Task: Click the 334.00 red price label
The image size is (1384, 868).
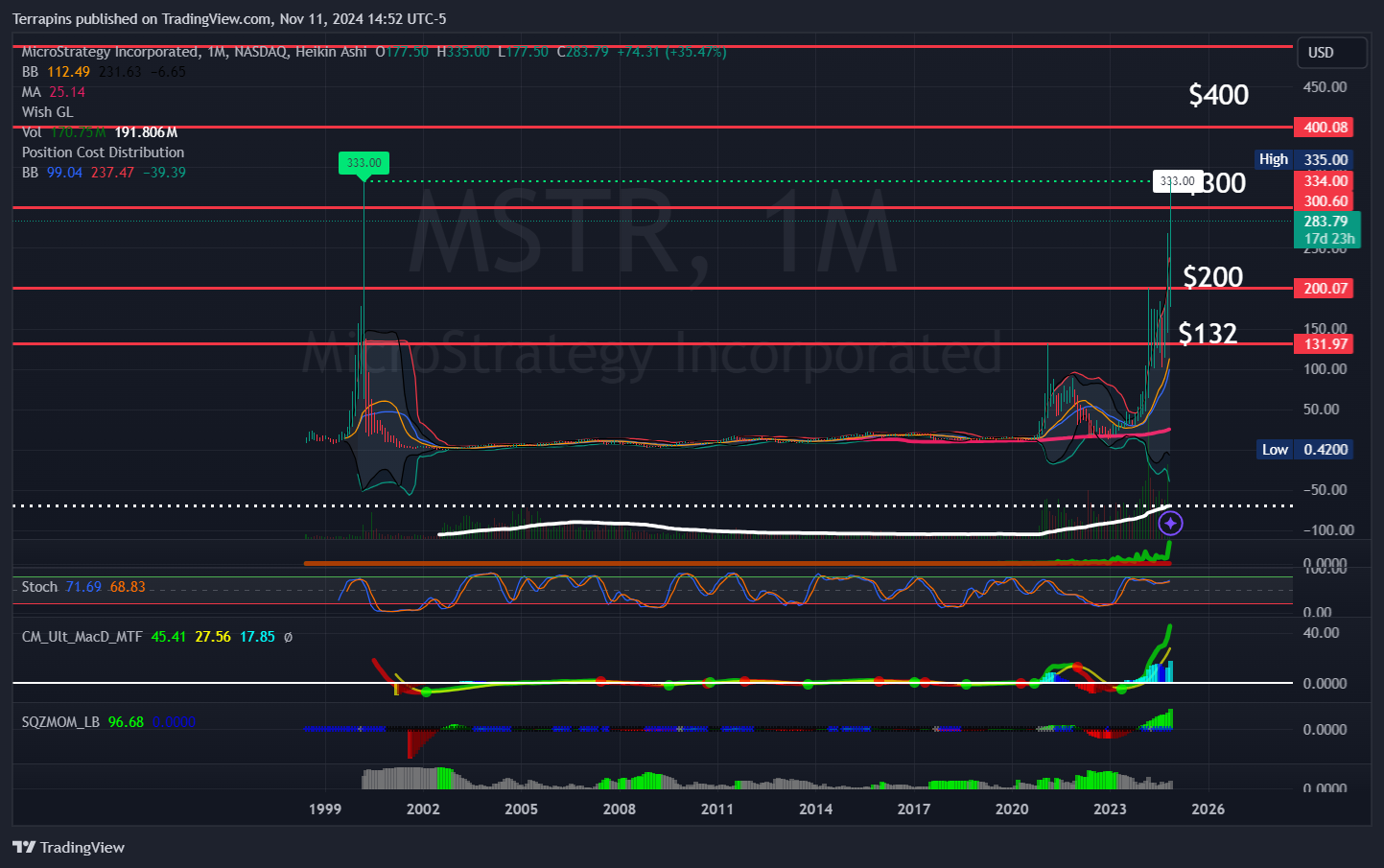Action: point(1325,180)
